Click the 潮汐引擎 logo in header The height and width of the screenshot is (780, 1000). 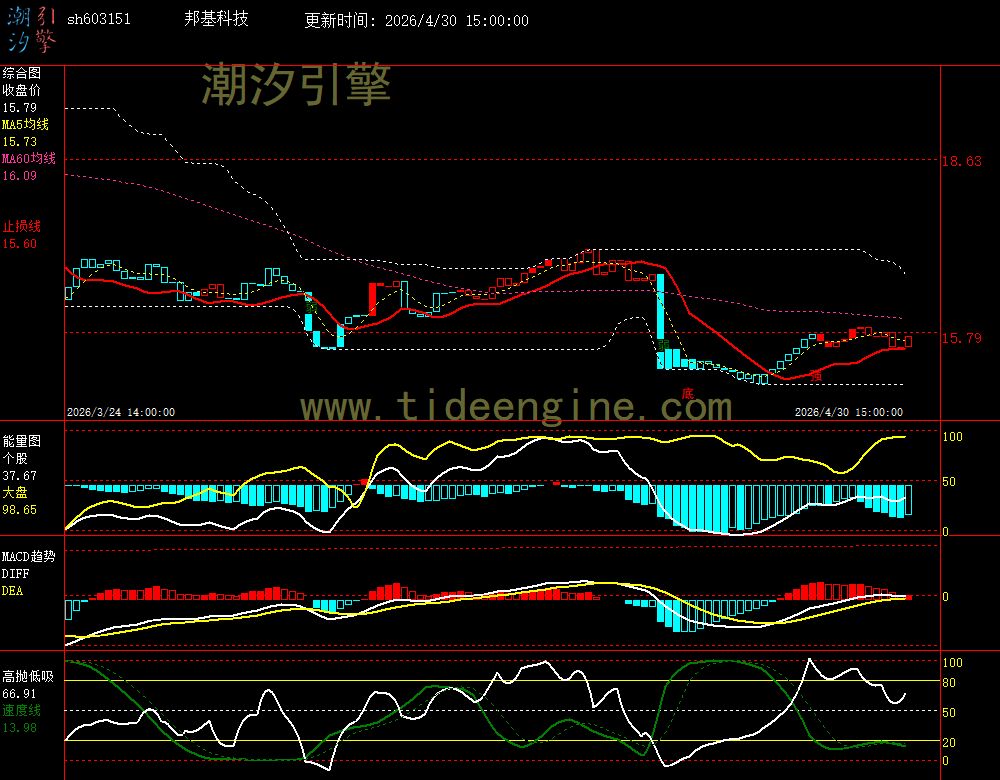pos(32,29)
